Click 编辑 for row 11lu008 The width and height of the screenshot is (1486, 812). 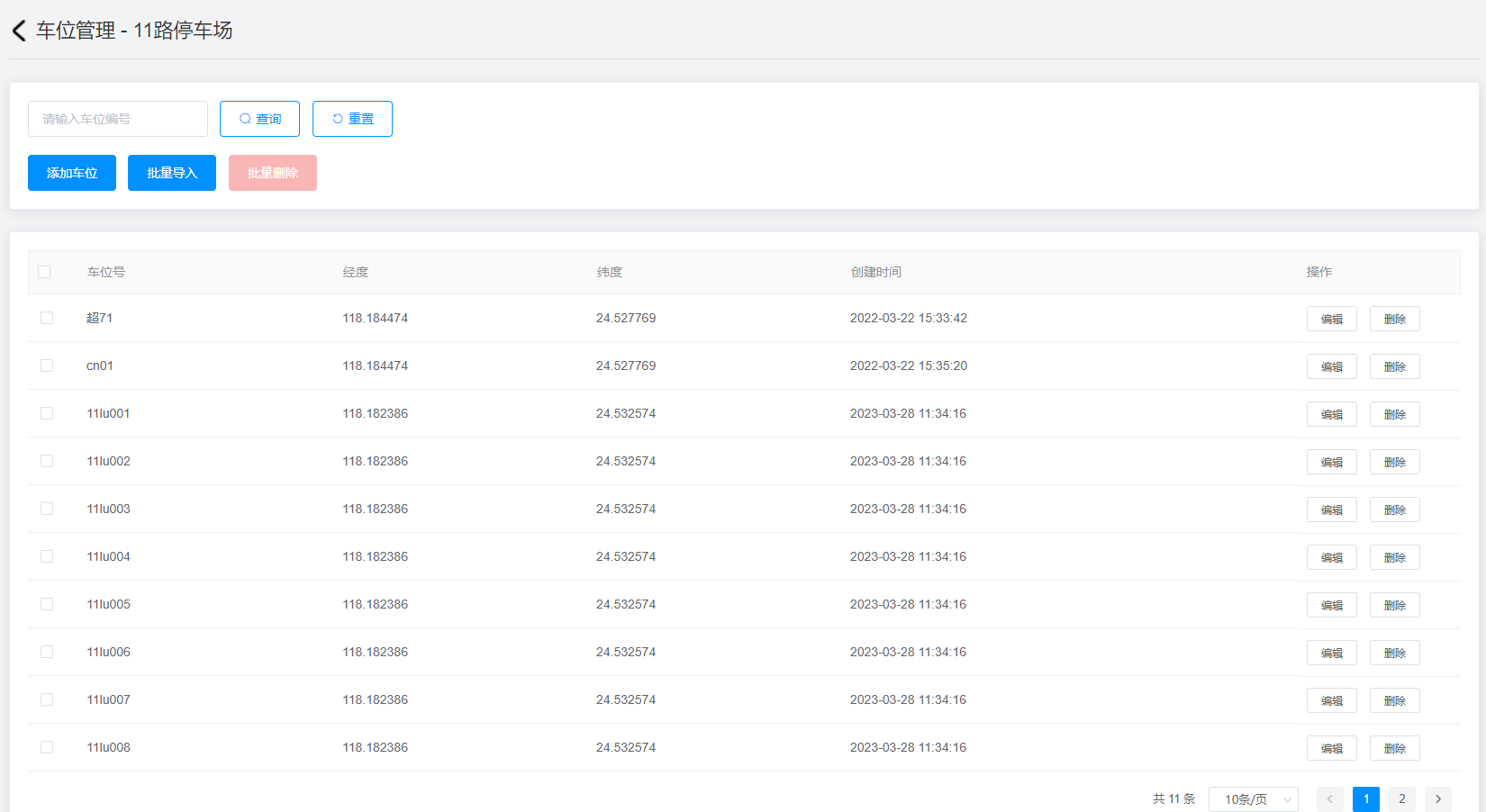coord(1331,748)
